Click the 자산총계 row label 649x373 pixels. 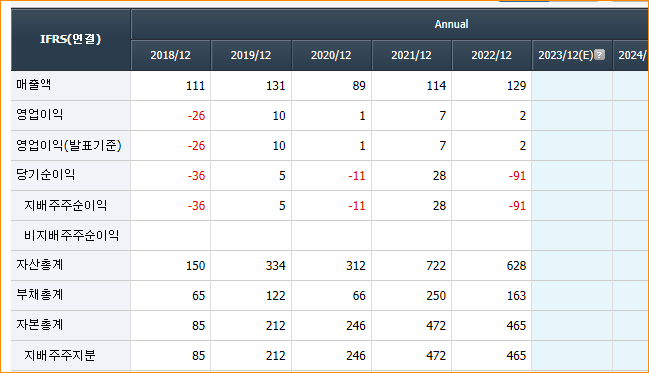[40, 265]
